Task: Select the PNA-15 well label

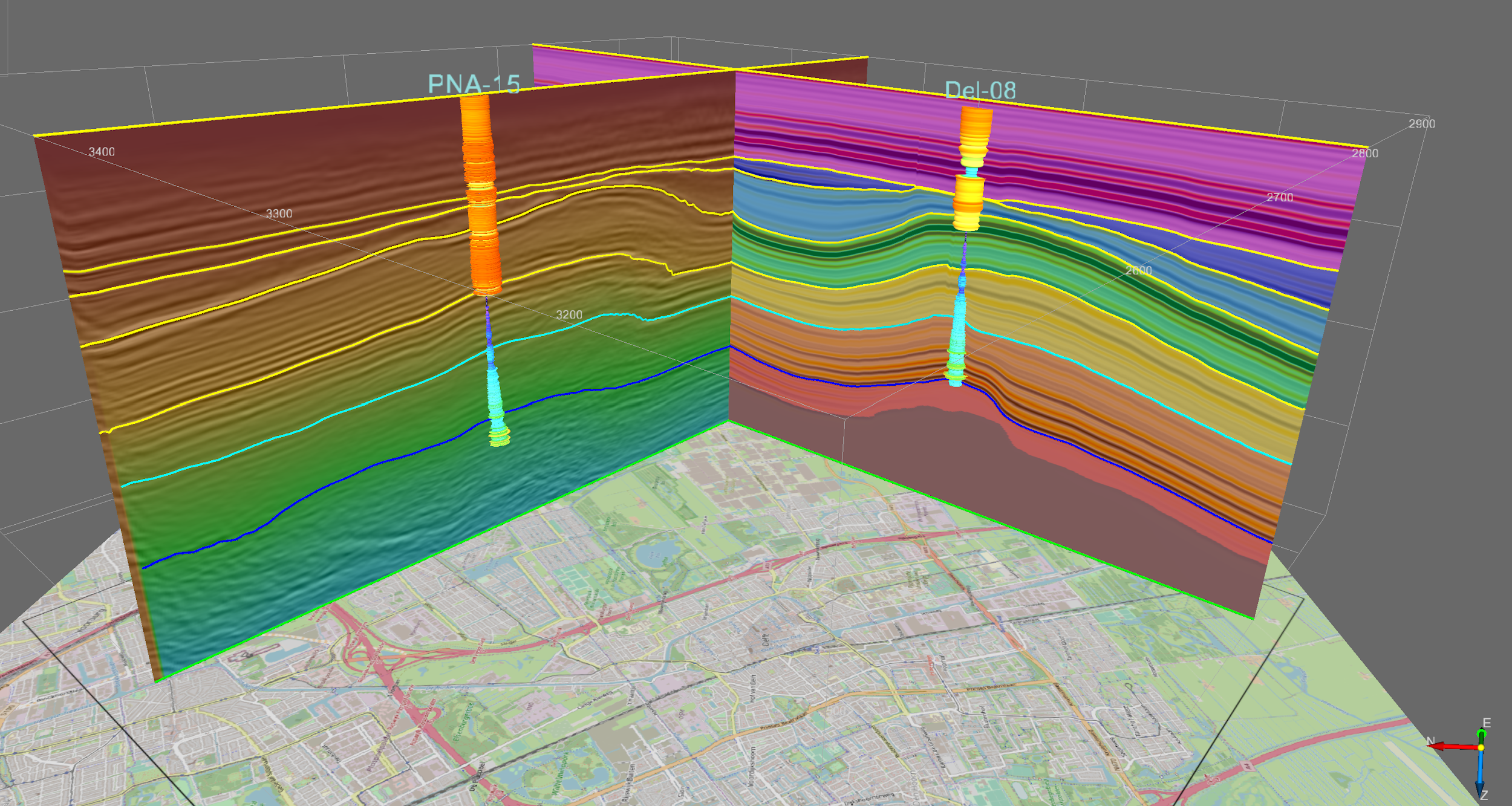Action: [474, 84]
